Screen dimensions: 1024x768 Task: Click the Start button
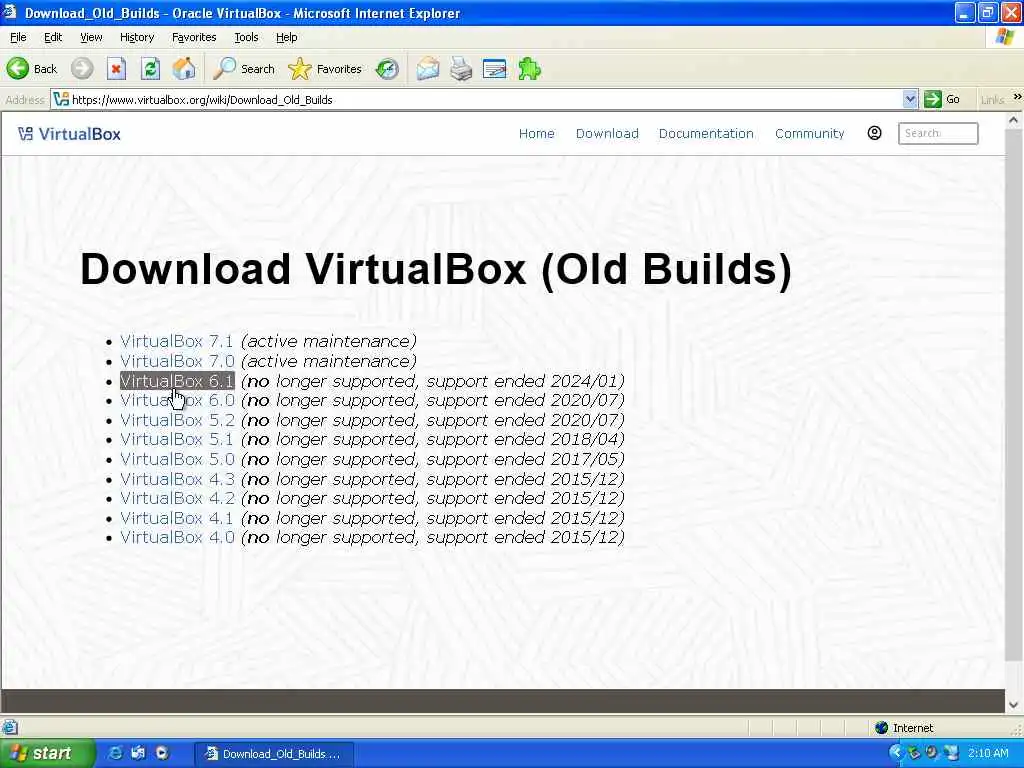(47, 753)
